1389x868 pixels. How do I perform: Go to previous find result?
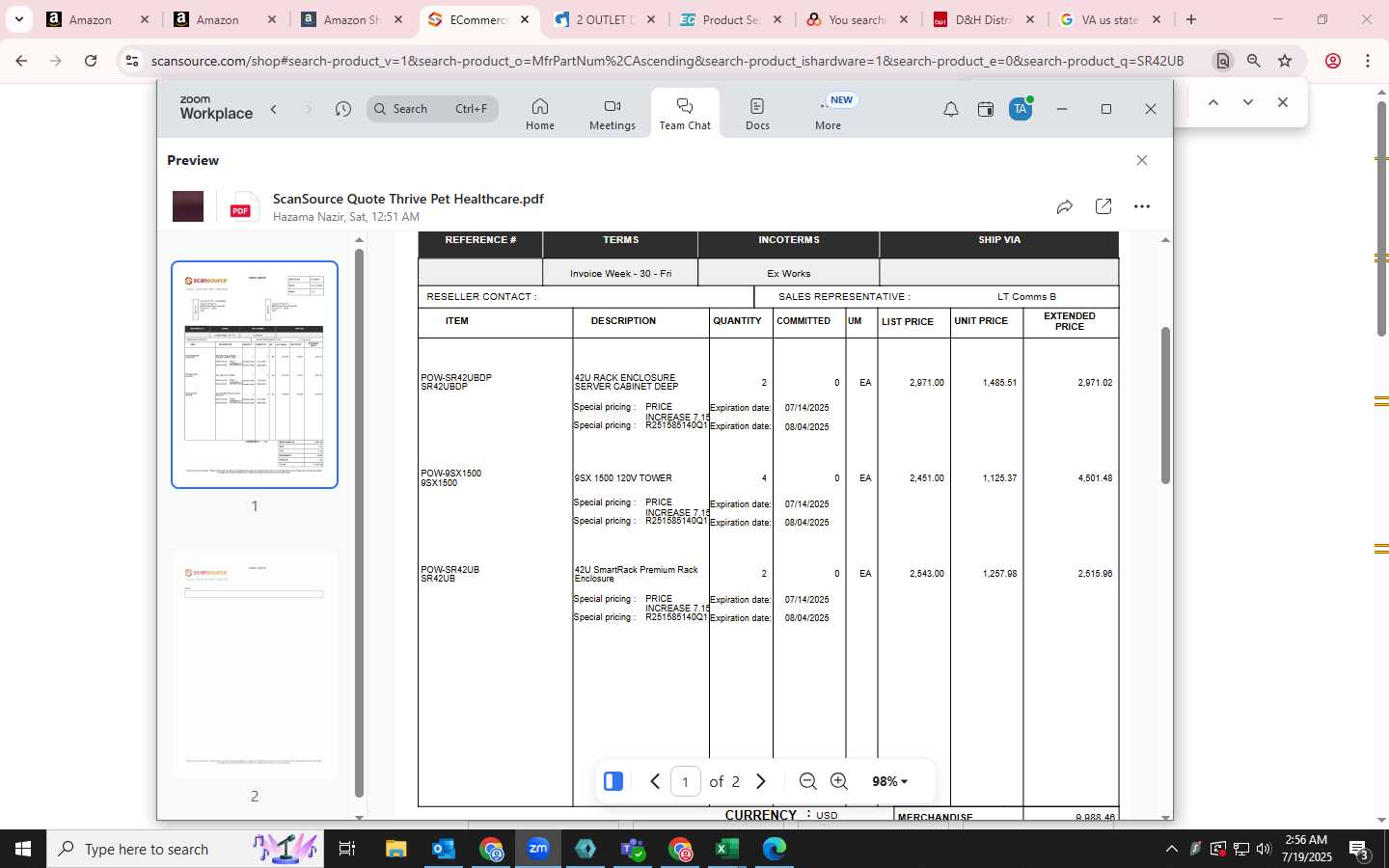pos(1213,102)
